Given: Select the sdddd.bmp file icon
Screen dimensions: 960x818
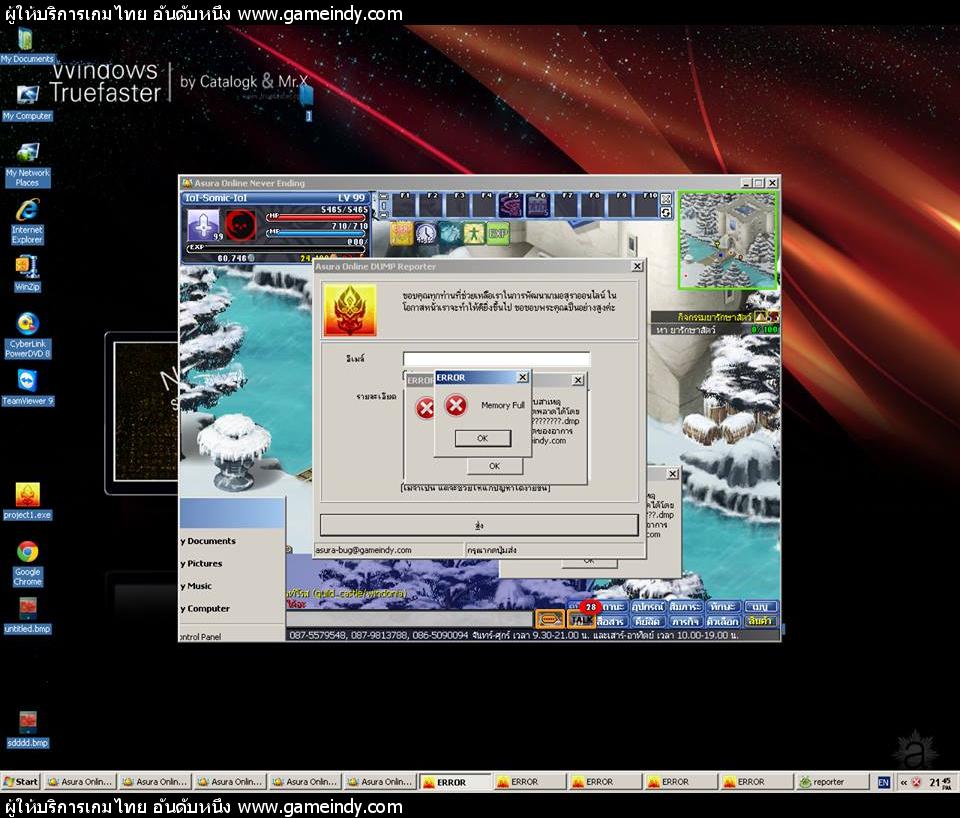Looking at the screenshot, I should click(x=28, y=730).
